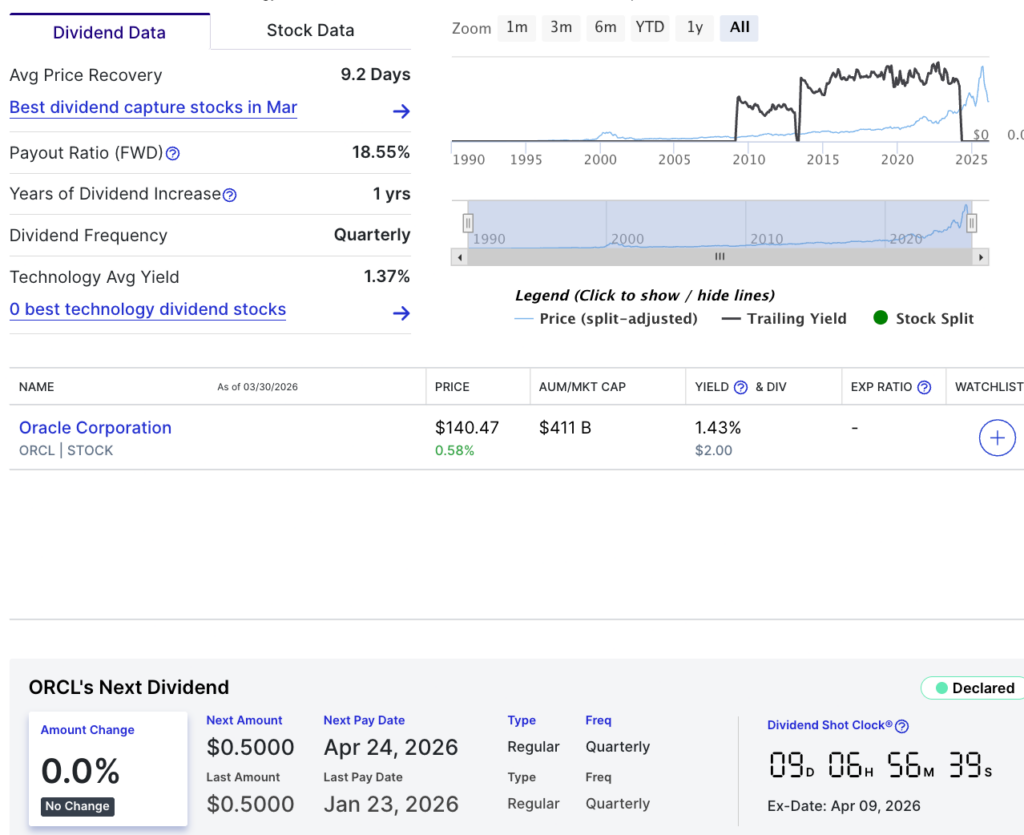1024x835 pixels.
Task: Switch to the Stock Data tab
Action: tap(310, 31)
